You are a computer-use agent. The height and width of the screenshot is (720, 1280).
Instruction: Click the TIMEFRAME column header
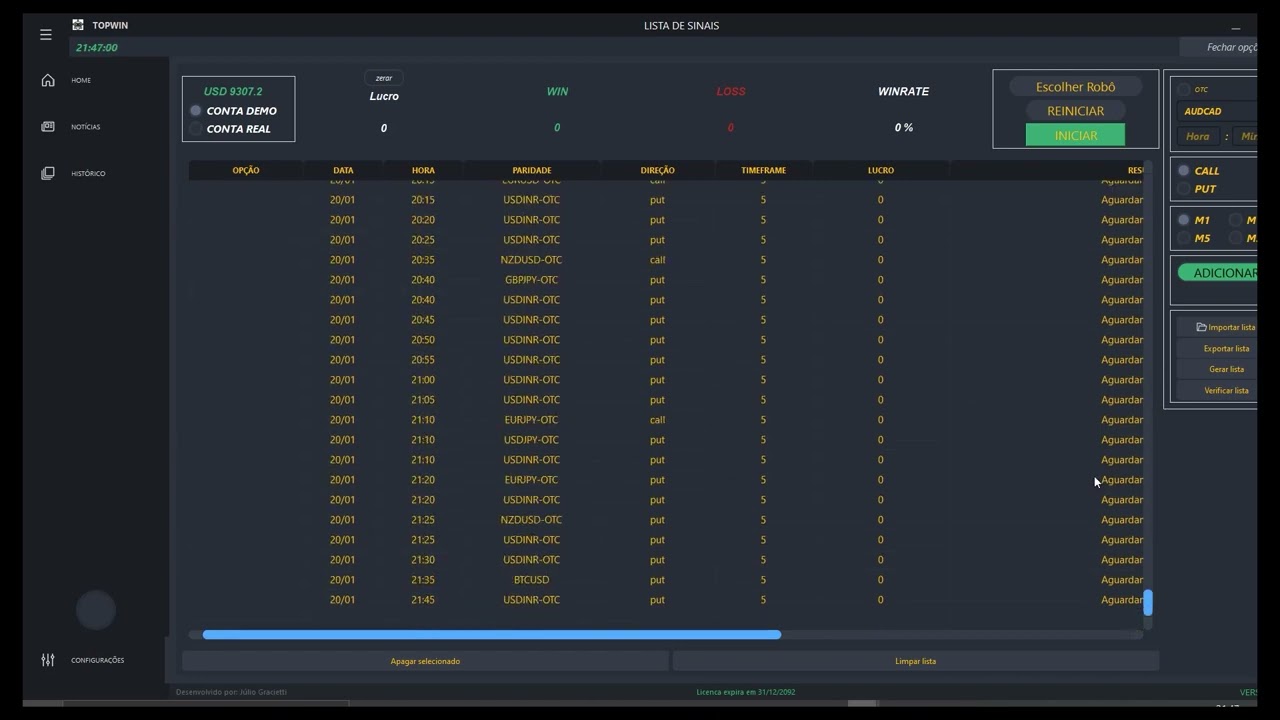pyautogui.click(x=763, y=170)
